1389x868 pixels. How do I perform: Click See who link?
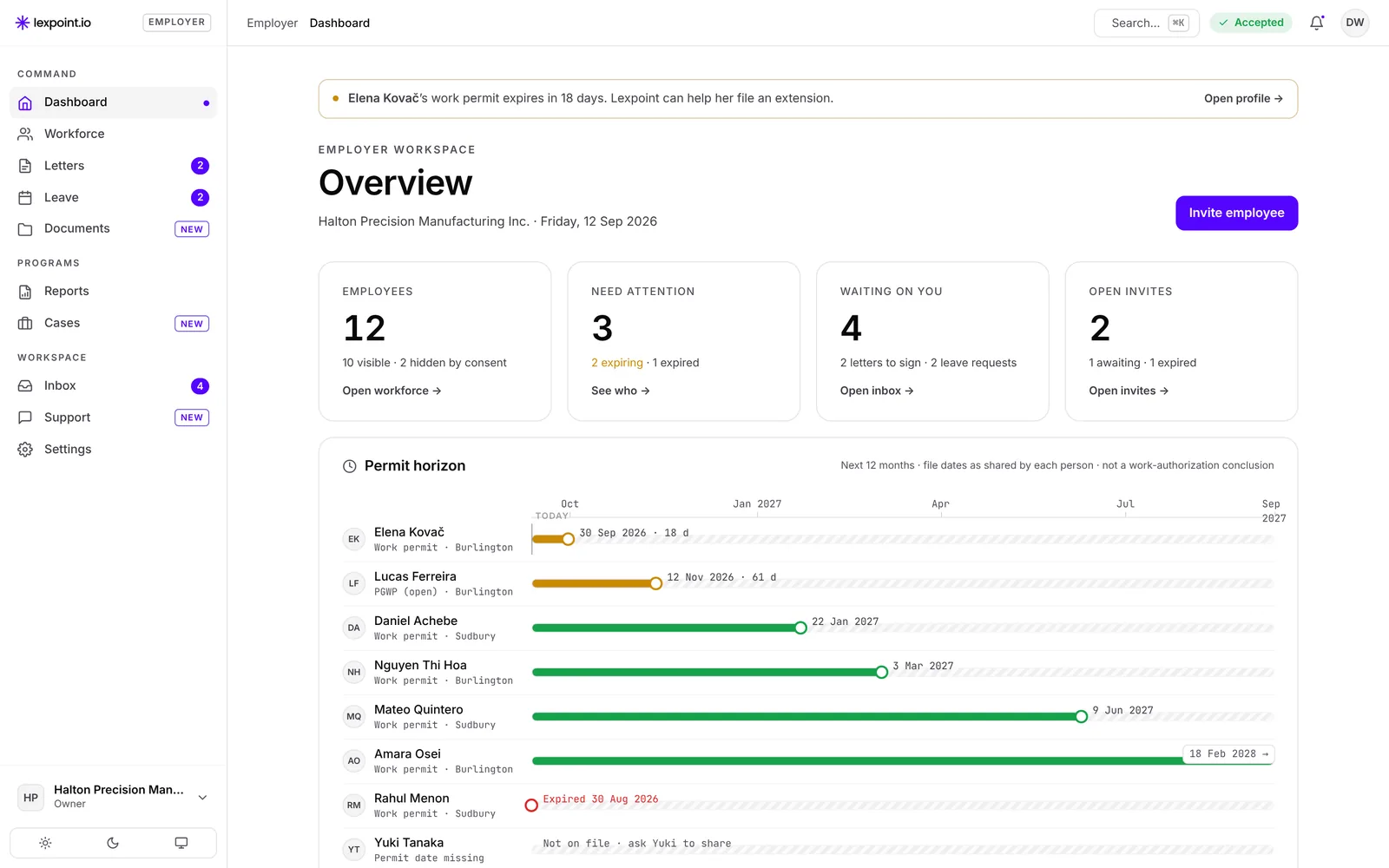click(621, 391)
